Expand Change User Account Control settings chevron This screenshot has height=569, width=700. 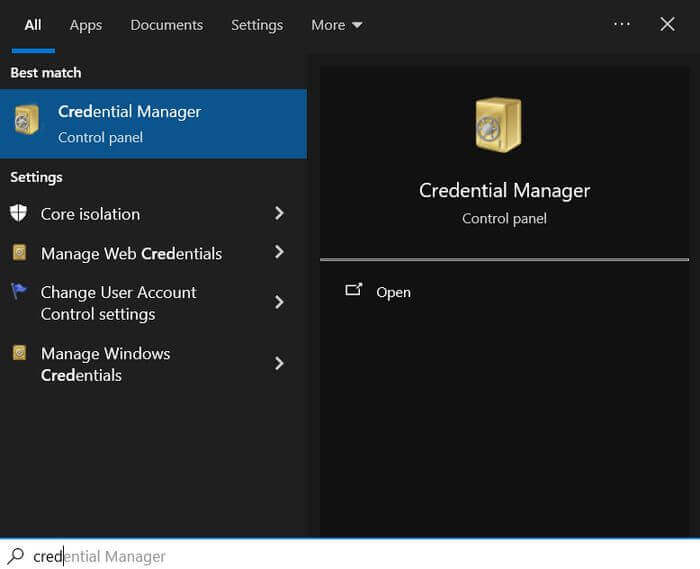point(279,302)
